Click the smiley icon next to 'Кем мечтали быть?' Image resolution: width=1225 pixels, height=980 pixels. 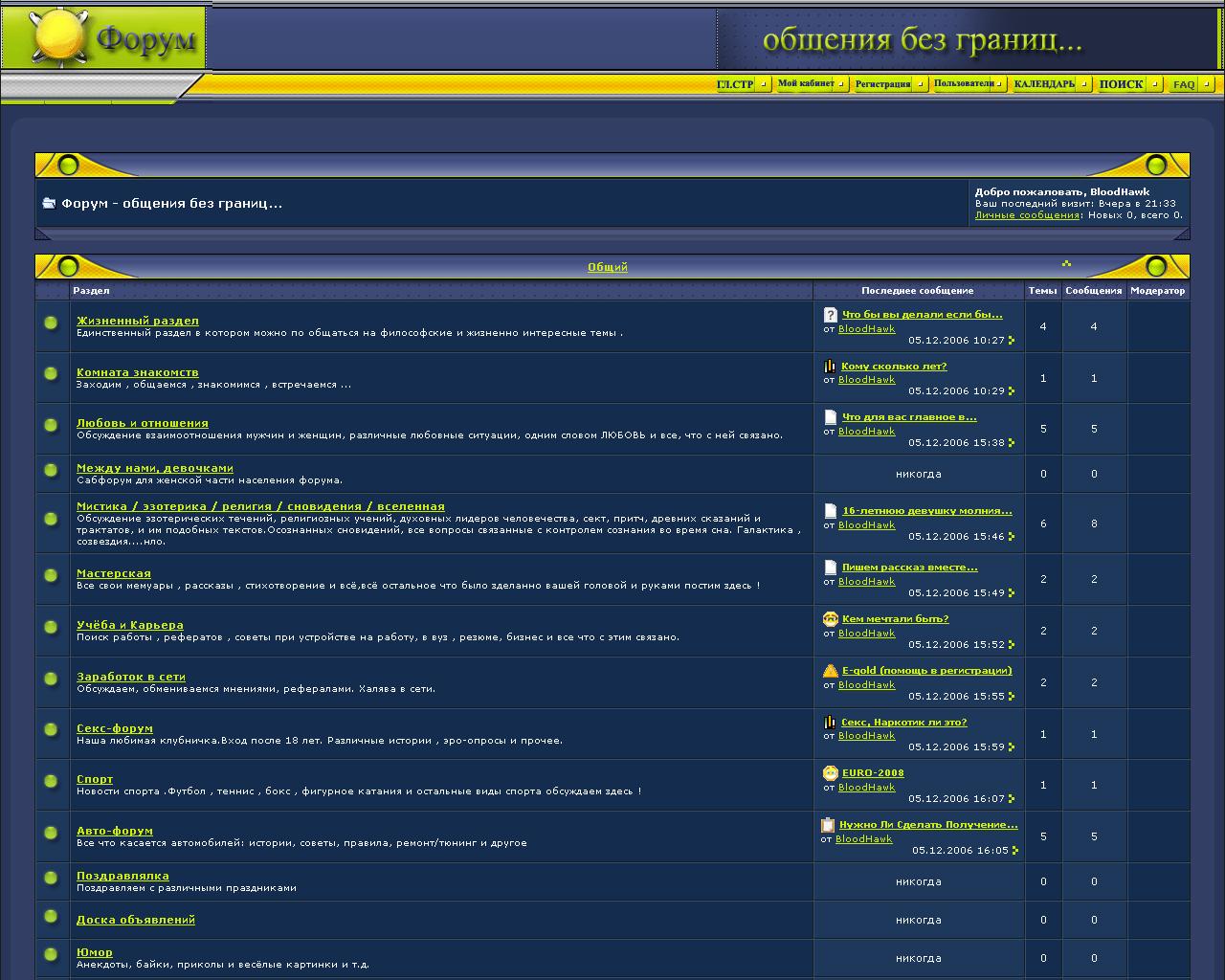point(830,619)
